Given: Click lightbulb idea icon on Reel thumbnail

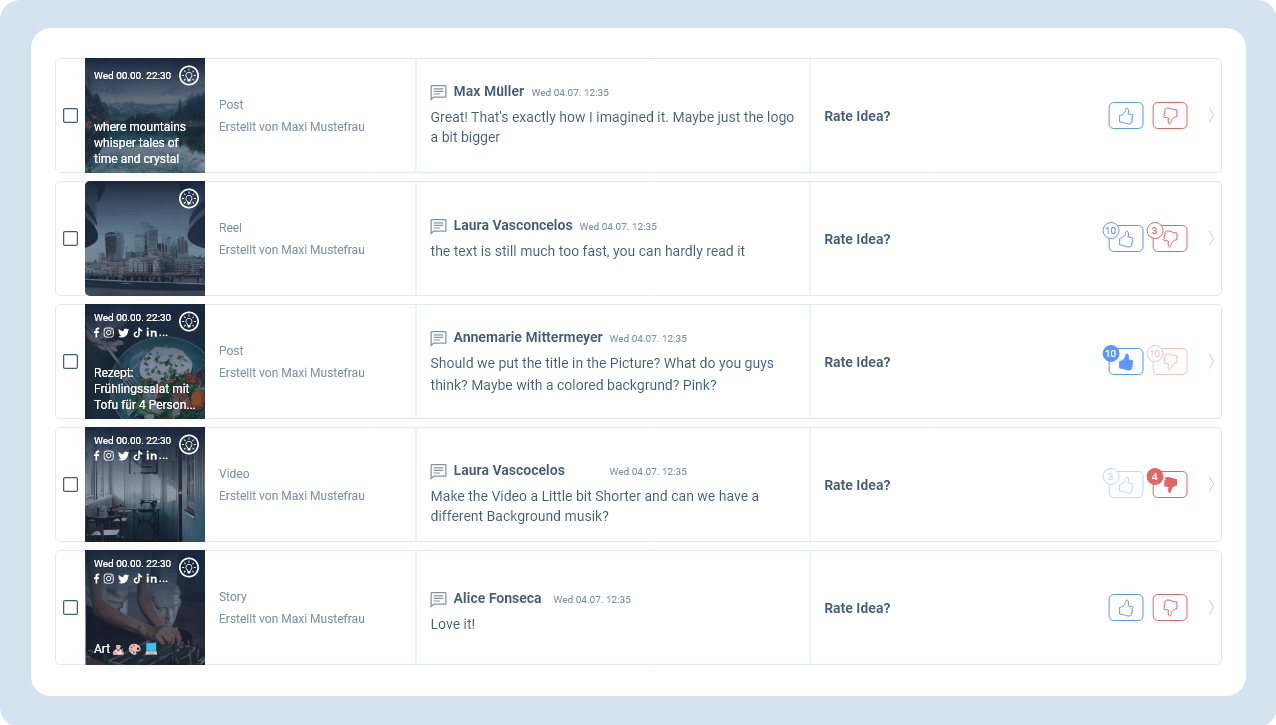Looking at the screenshot, I should tap(189, 199).
